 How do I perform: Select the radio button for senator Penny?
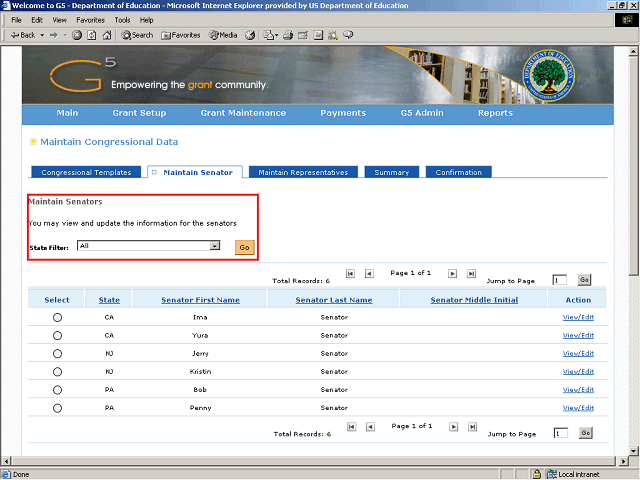point(57,408)
